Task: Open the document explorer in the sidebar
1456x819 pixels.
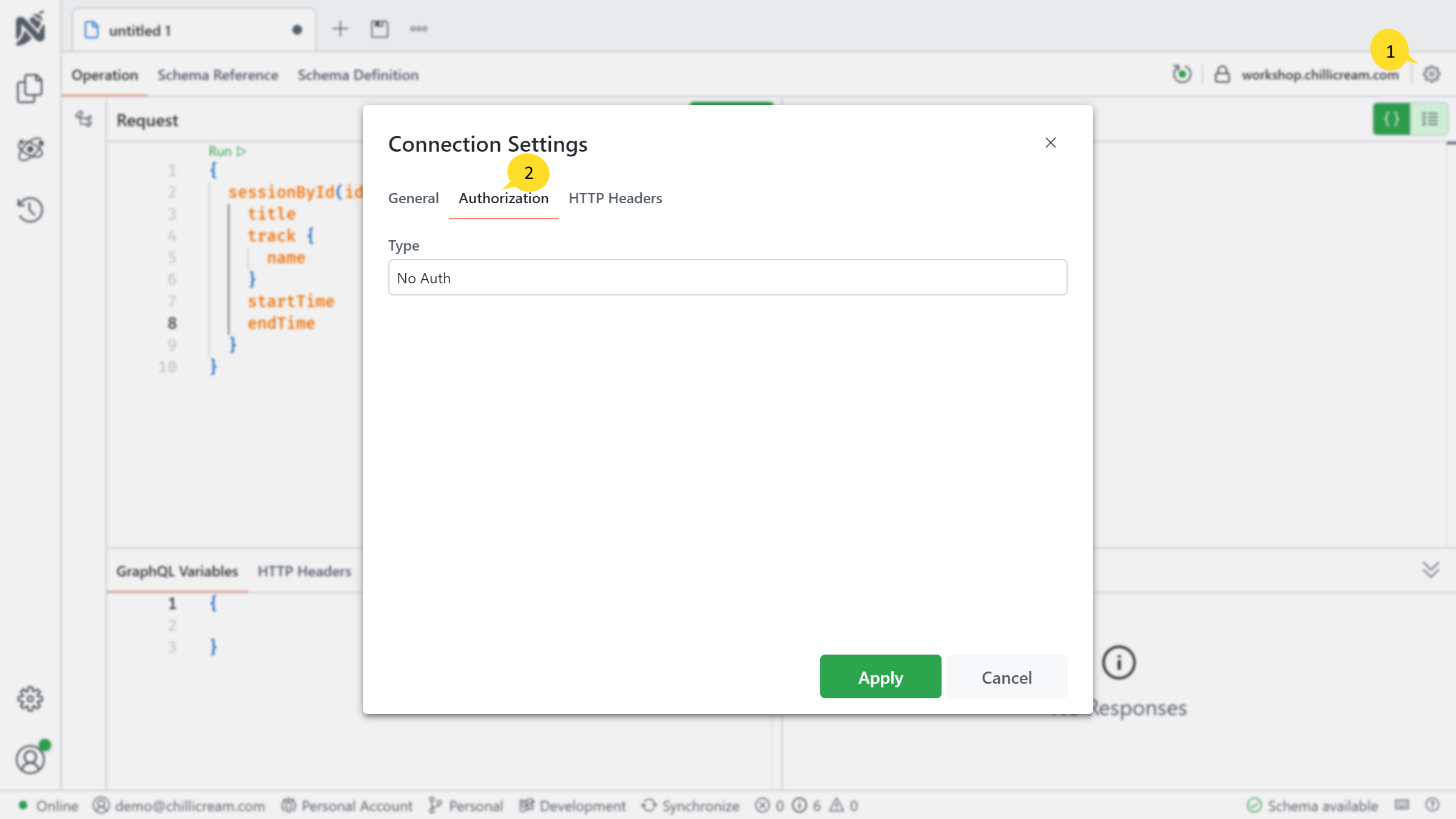Action: [30, 88]
